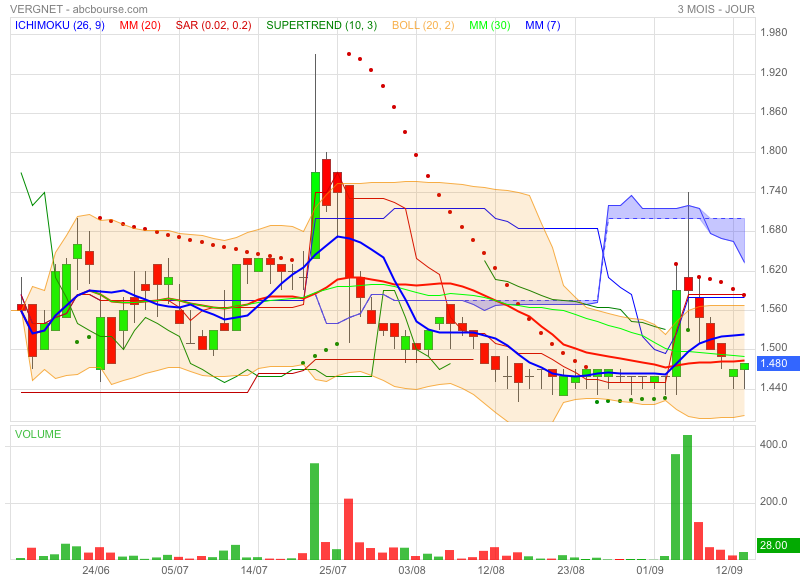Click the 03/08 date label
800x580 pixels.
pos(412,570)
